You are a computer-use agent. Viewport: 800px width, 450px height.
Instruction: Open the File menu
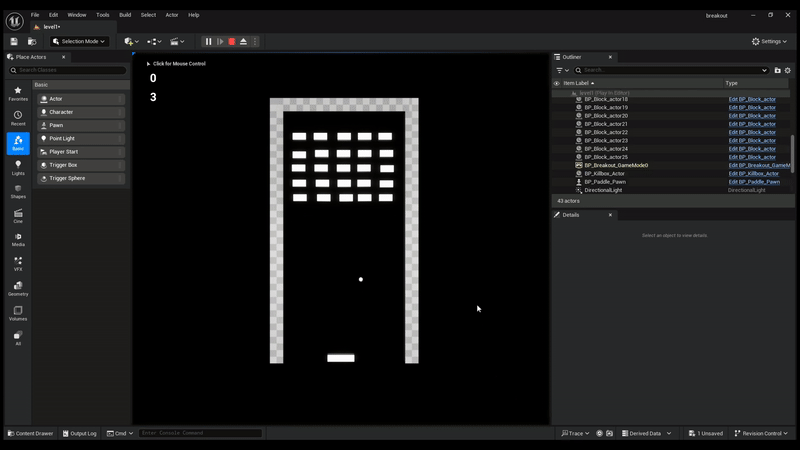tap(35, 15)
